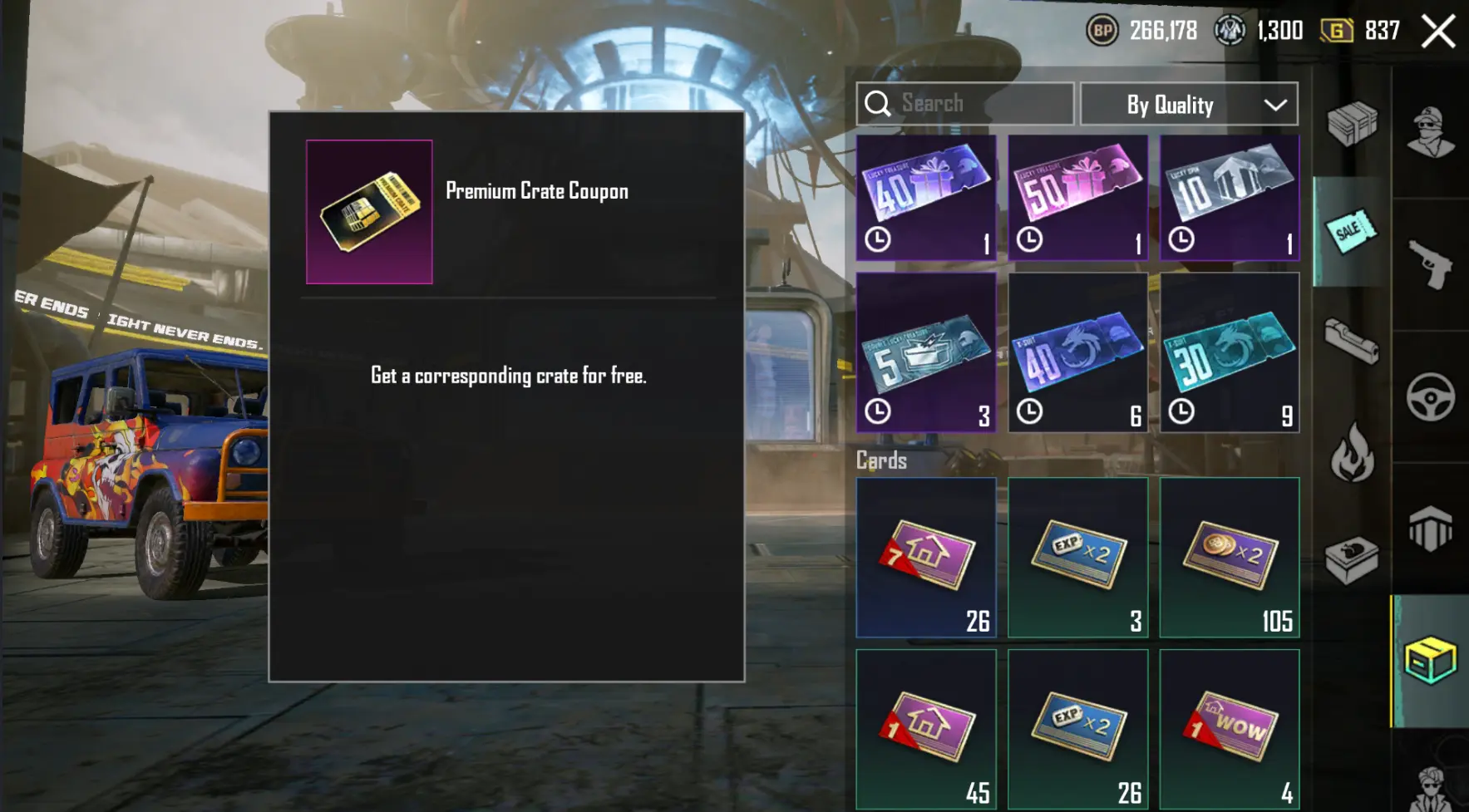This screenshot has height=812, width=1469.
Task: Select the WOW card item
Action: tap(1230, 730)
